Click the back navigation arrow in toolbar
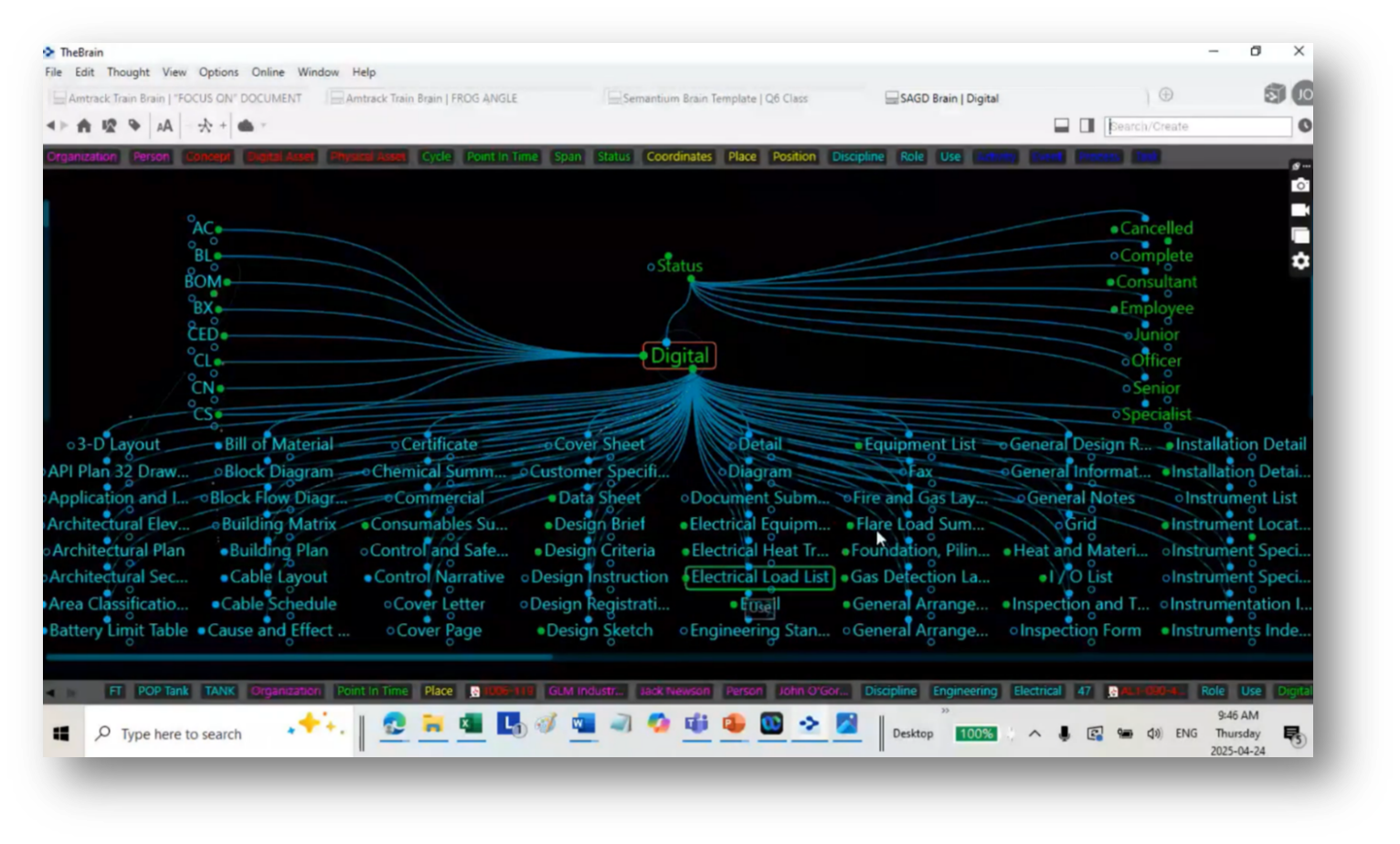This screenshot has width=1400, height=844. point(51,126)
